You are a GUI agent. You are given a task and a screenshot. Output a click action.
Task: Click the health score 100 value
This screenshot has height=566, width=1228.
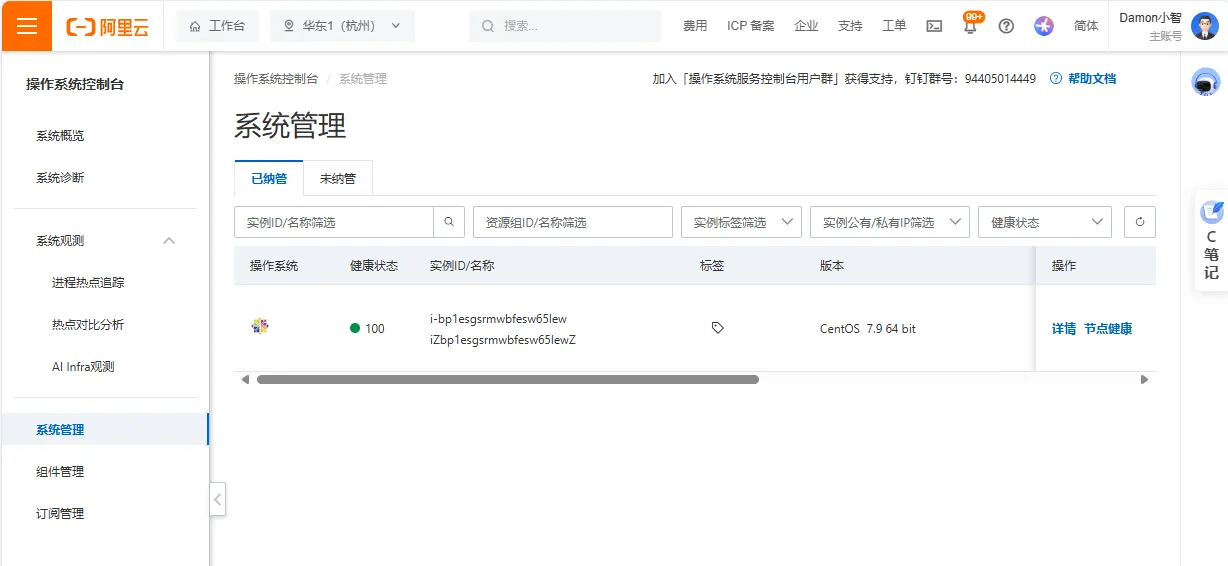[x=375, y=328]
